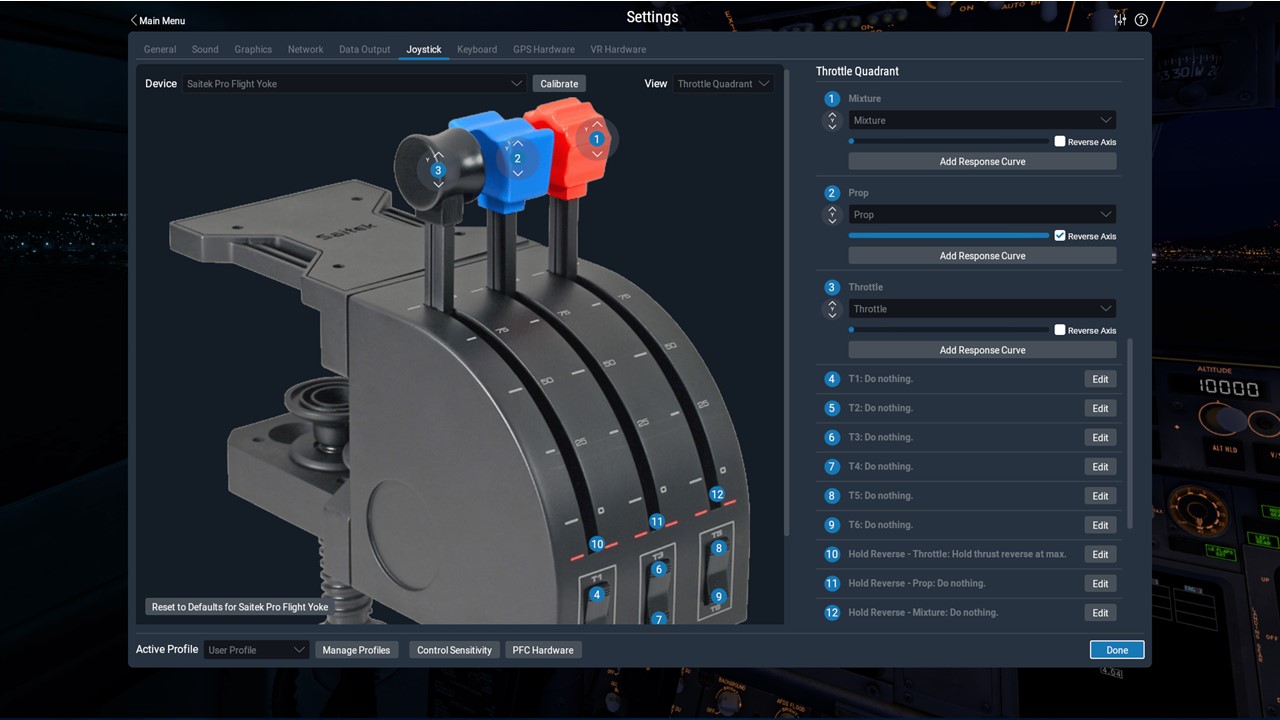The height and width of the screenshot is (720, 1280).
Task: Select marker 11 at the middle lever detent
Action: click(657, 521)
